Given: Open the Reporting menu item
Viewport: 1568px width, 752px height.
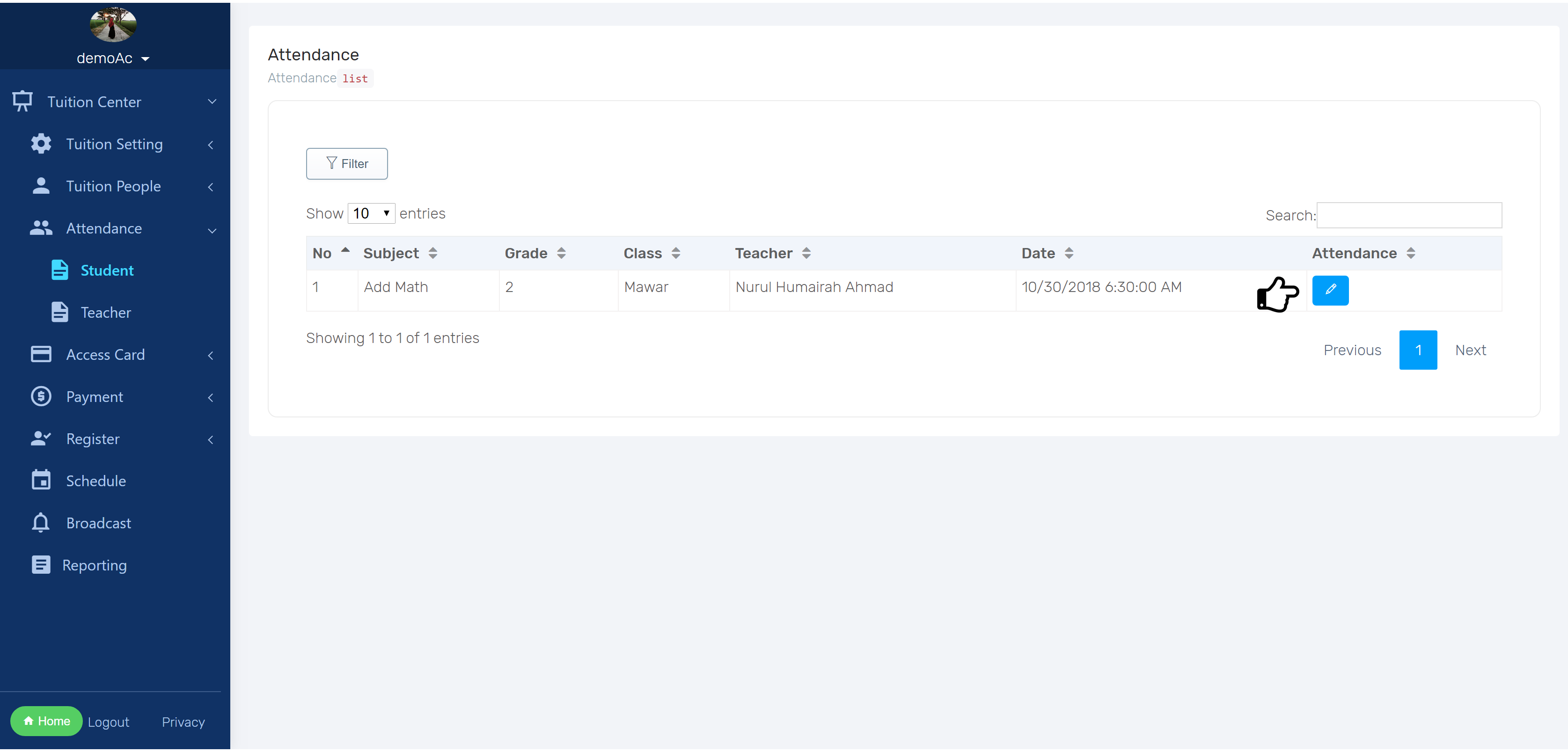Looking at the screenshot, I should pos(95,565).
